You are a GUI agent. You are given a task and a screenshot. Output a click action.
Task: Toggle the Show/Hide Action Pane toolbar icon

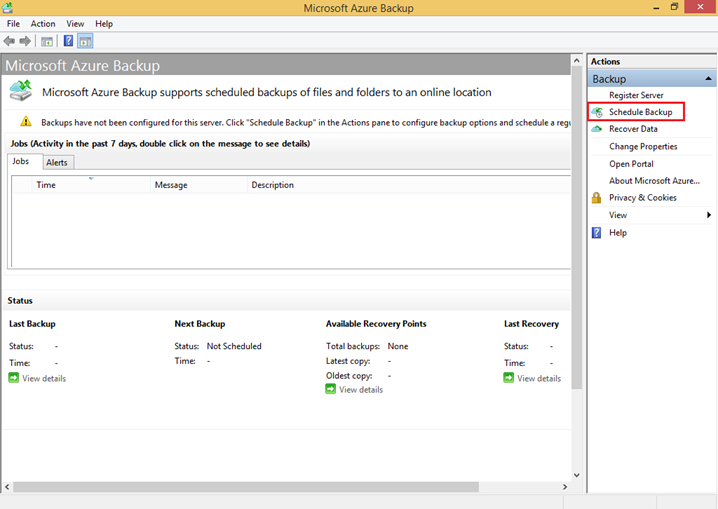(85, 41)
